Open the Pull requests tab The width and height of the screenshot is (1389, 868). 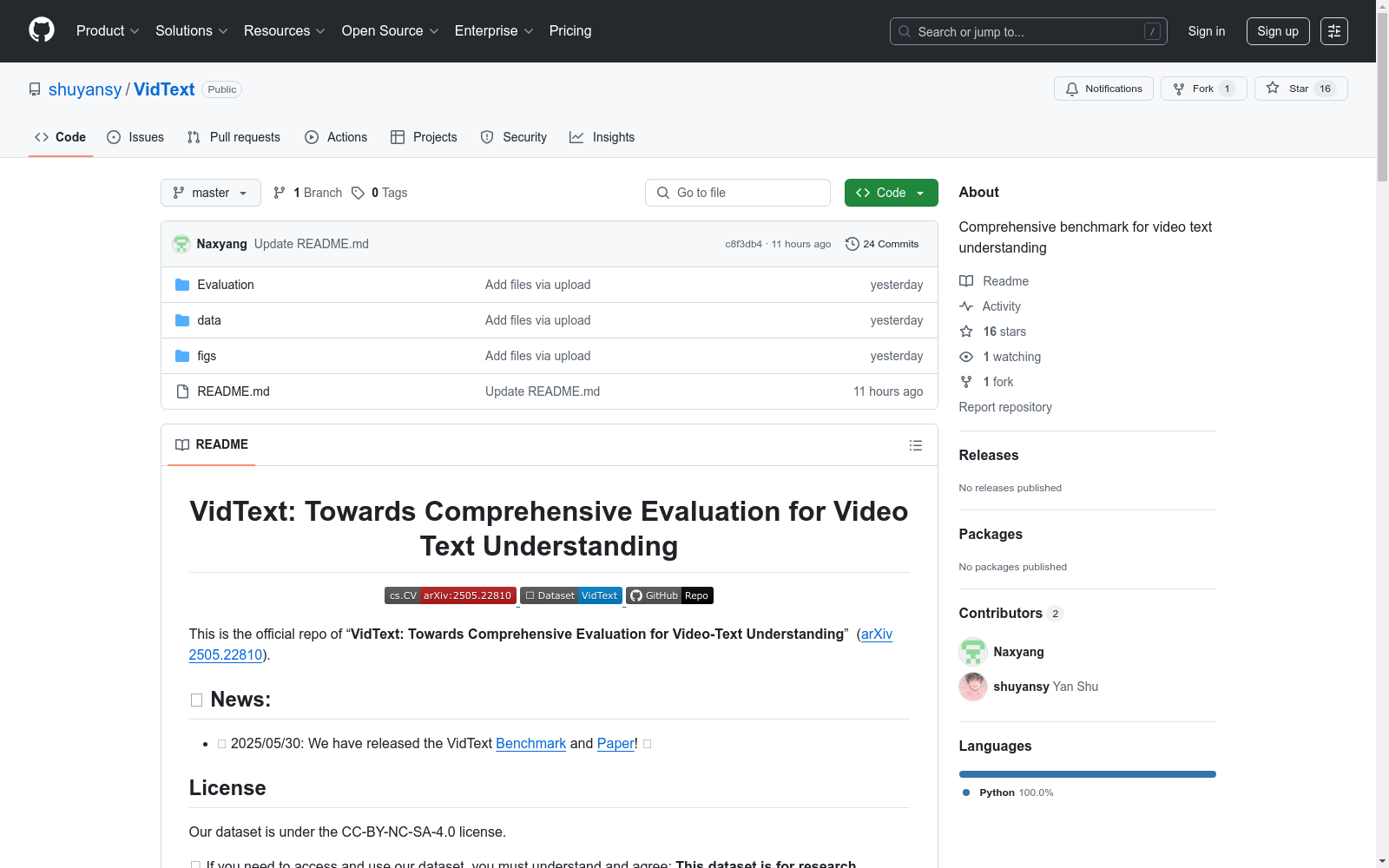point(234,137)
